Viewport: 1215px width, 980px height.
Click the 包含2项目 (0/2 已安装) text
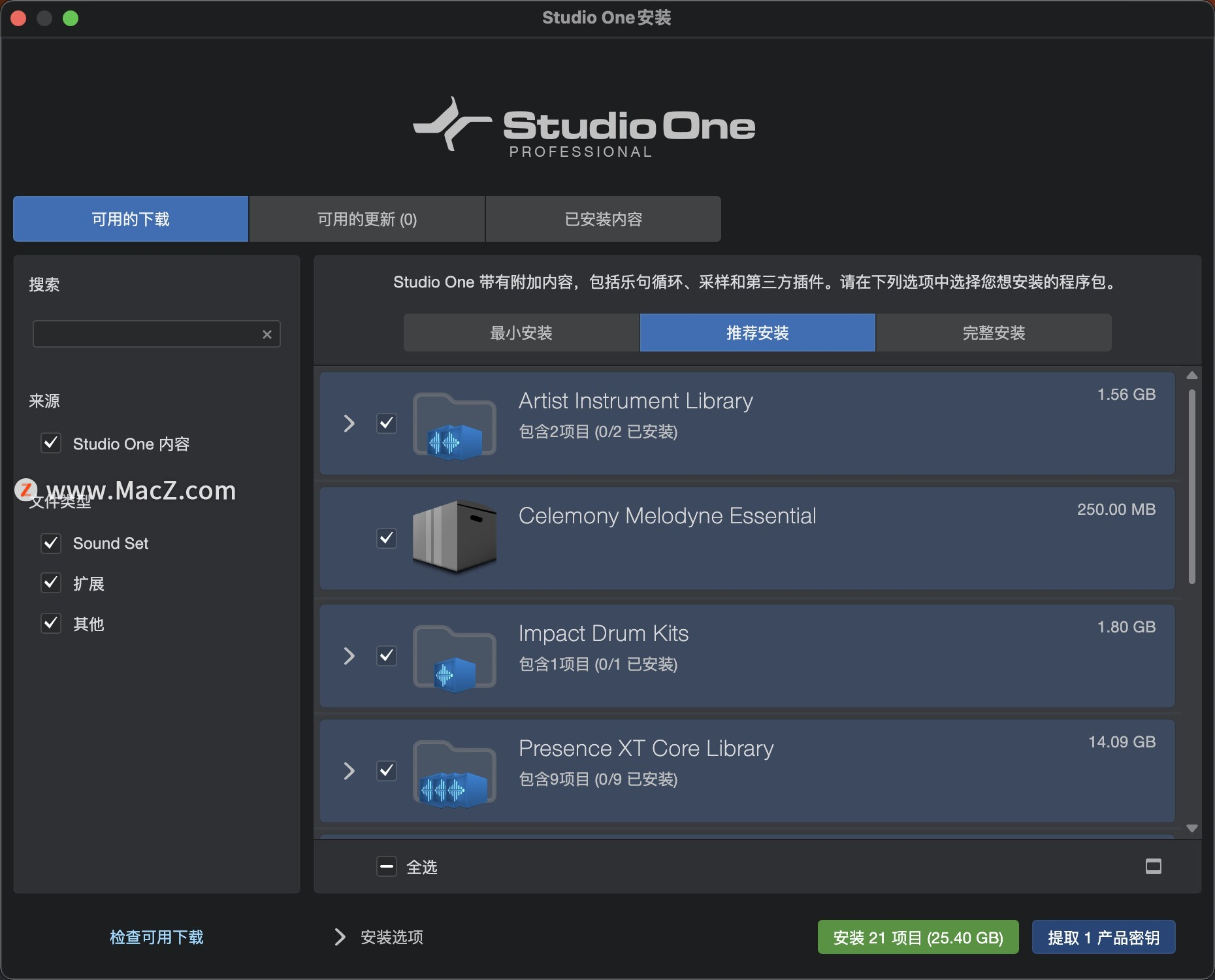[x=598, y=432]
